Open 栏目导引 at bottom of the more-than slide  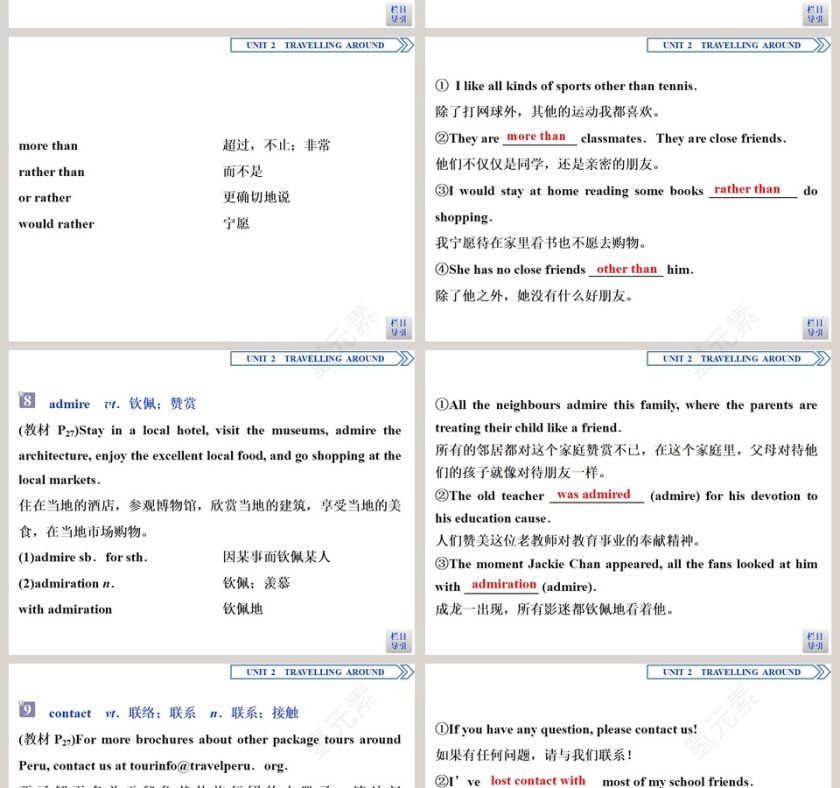(x=398, y=327)
